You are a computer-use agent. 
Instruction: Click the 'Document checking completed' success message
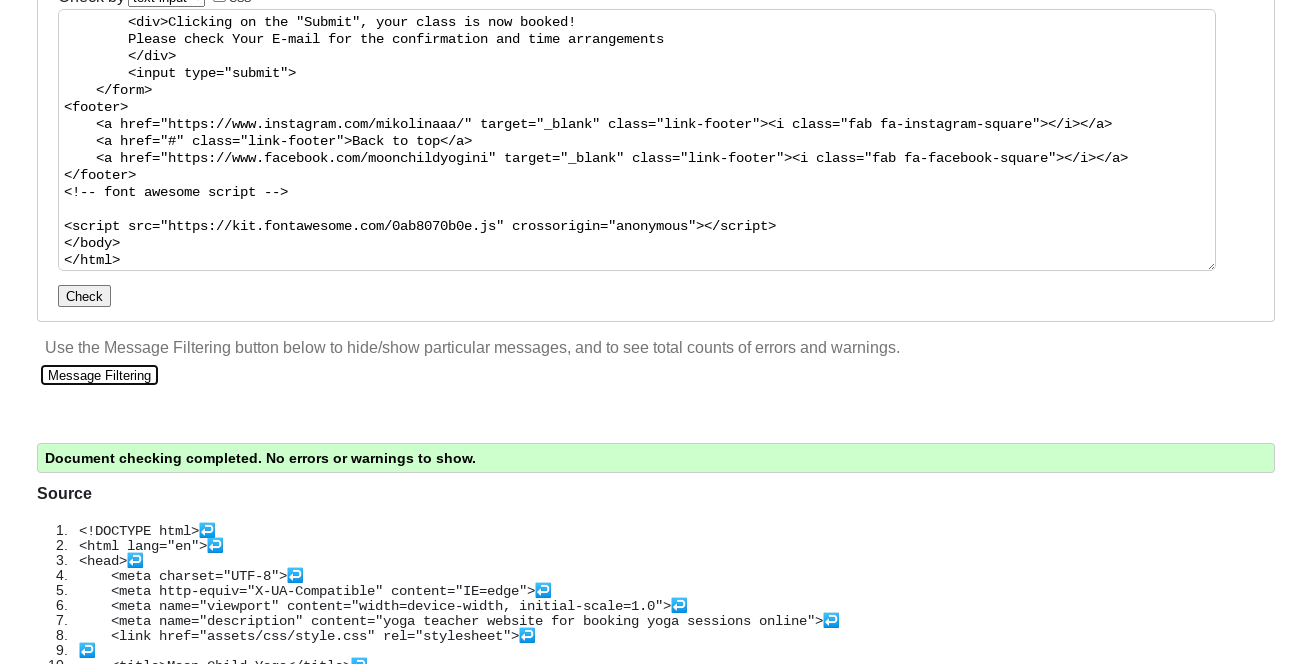655,458
